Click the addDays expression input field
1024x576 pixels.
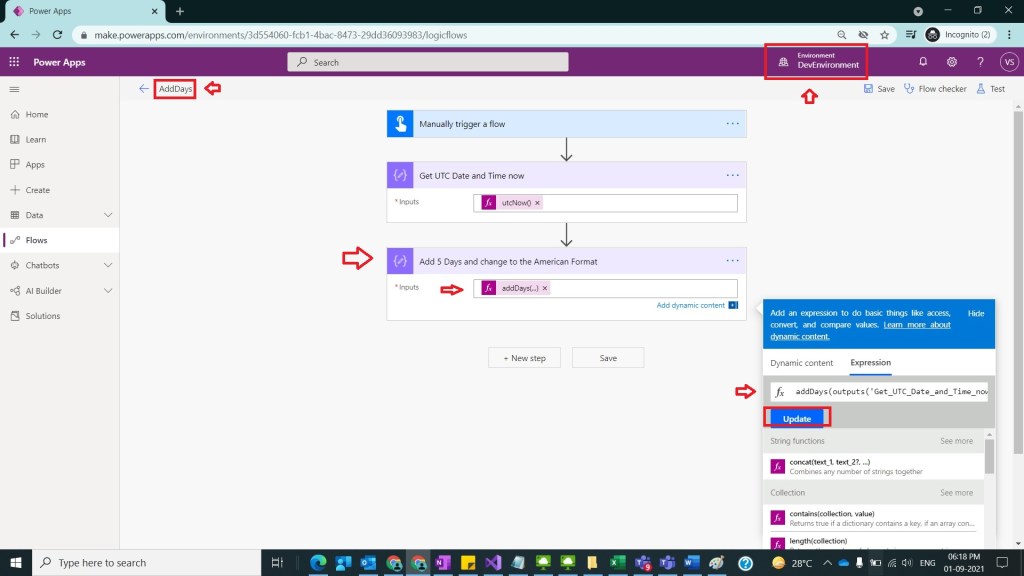click(x=890, y=392)
